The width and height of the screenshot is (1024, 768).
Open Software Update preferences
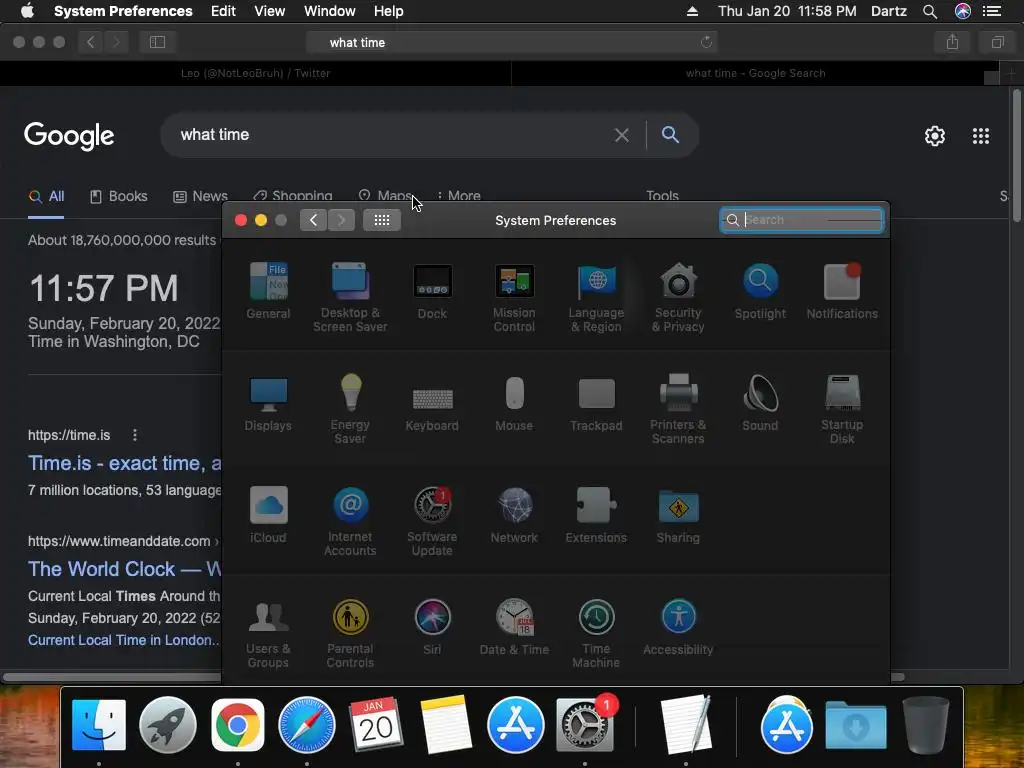pyautogui.click(x=432, y=521)
